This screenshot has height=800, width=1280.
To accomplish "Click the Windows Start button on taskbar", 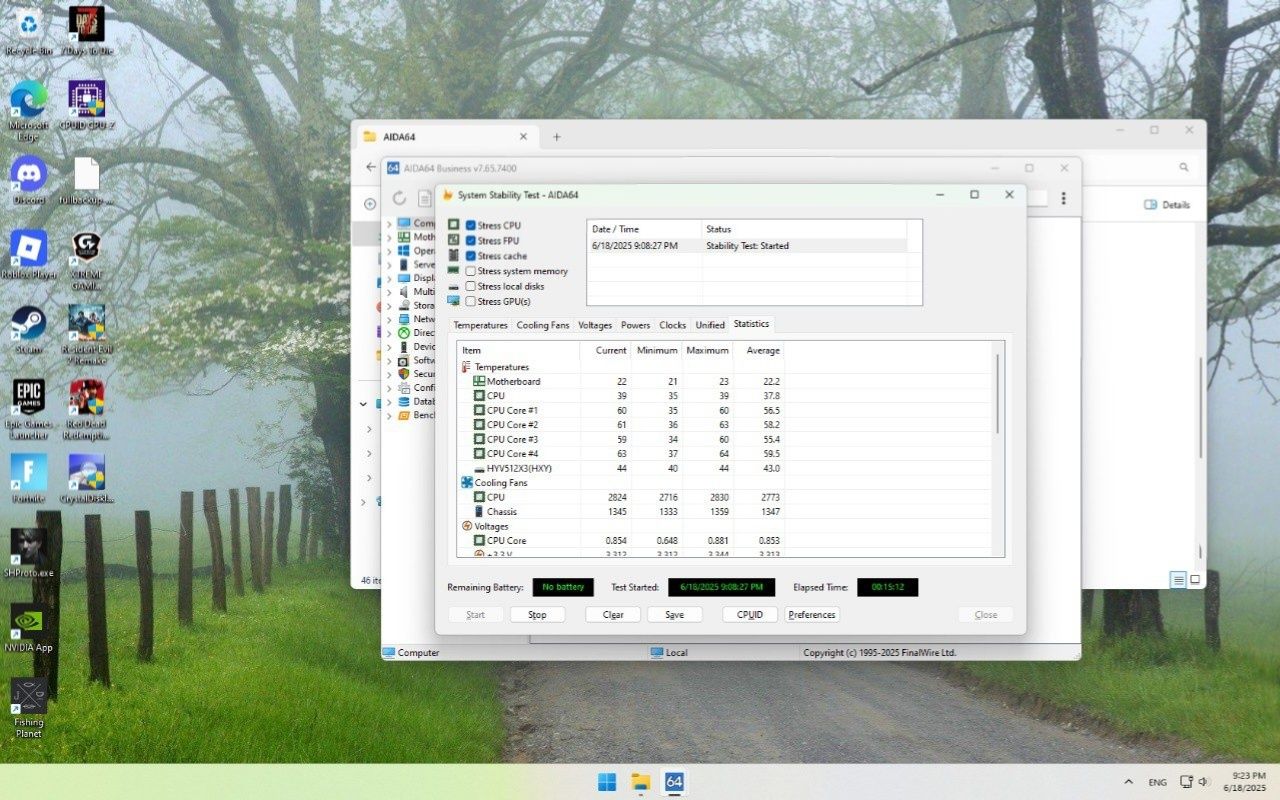I will (607, 781).
